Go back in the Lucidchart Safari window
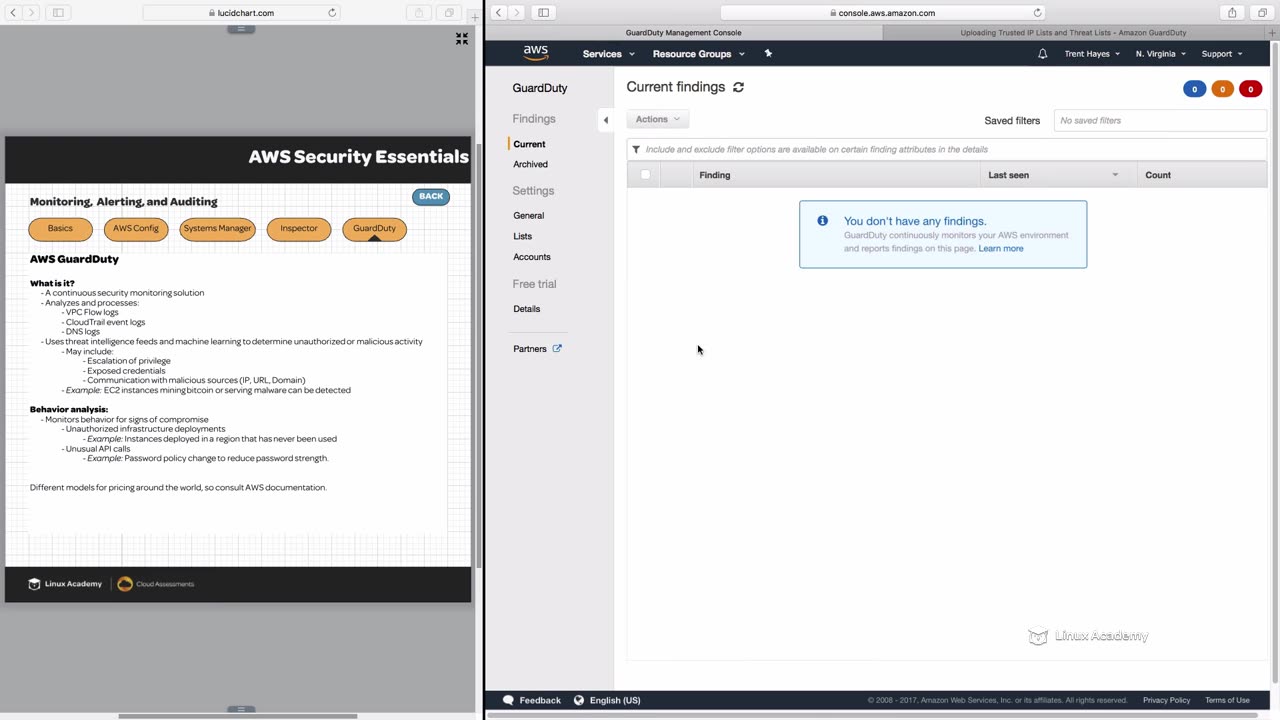Screen dimensions: 1280x720 (x=13, y=13)
